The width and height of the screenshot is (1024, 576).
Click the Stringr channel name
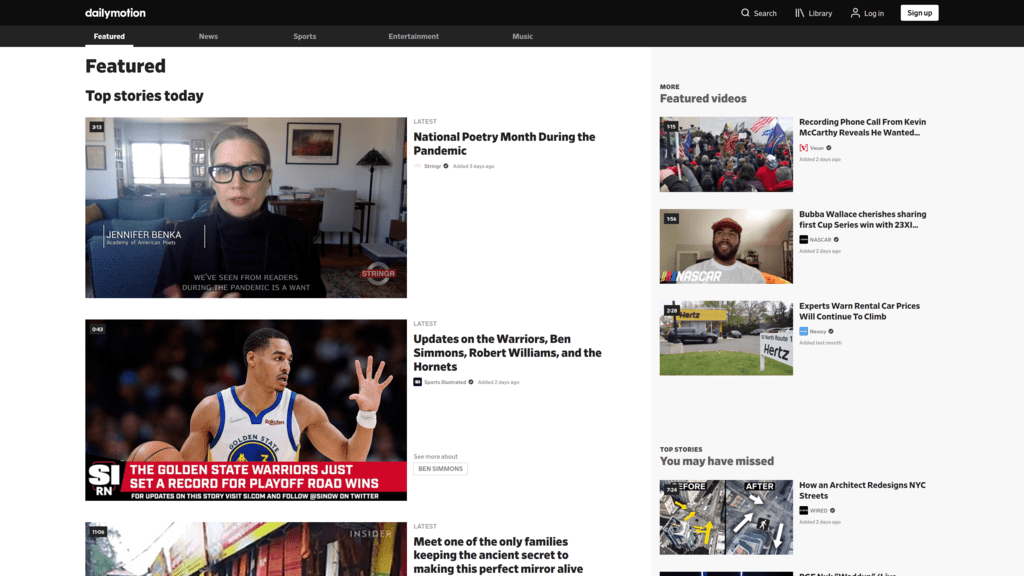point(432,167)
